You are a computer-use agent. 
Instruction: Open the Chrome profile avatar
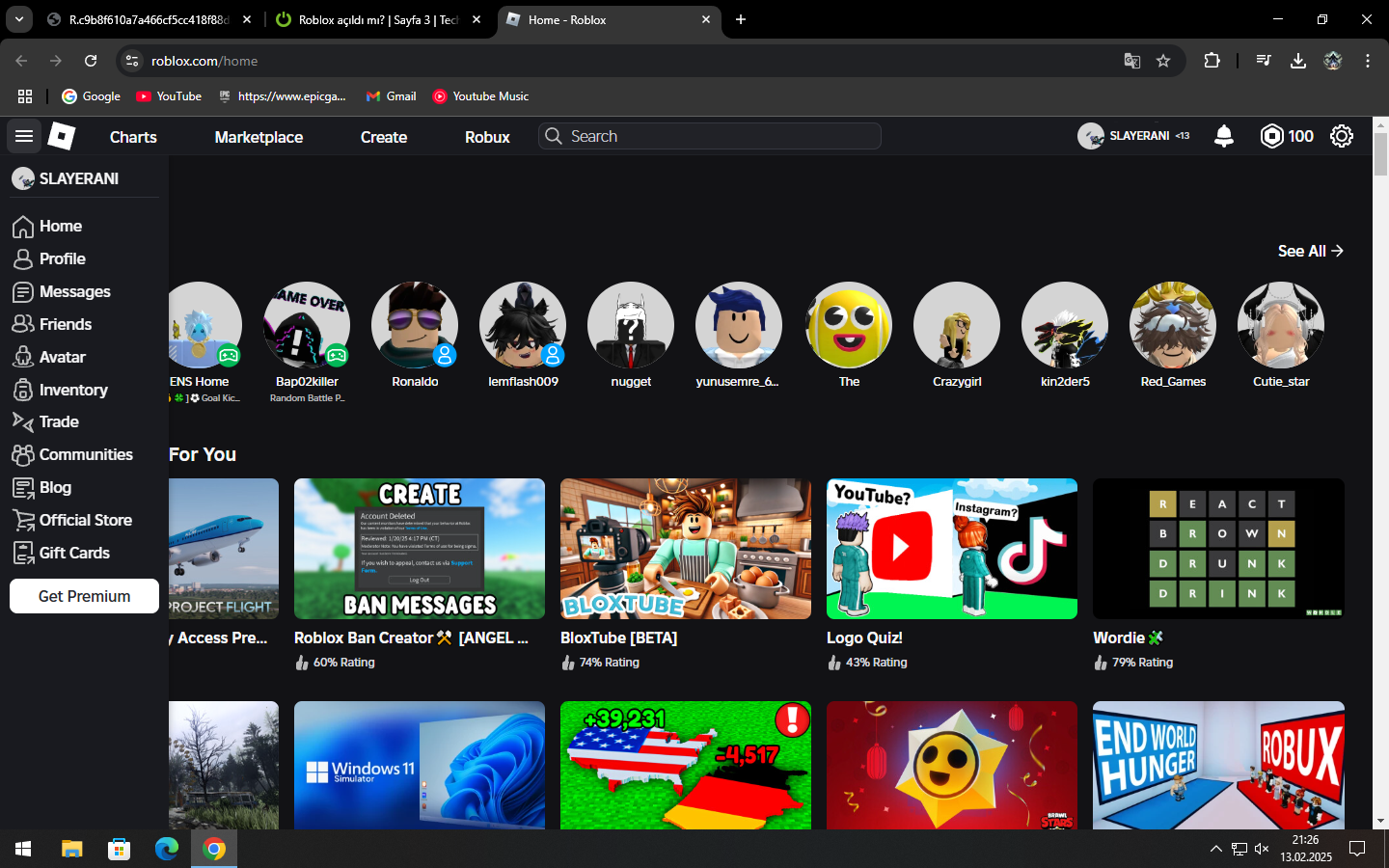point(1333,61)
